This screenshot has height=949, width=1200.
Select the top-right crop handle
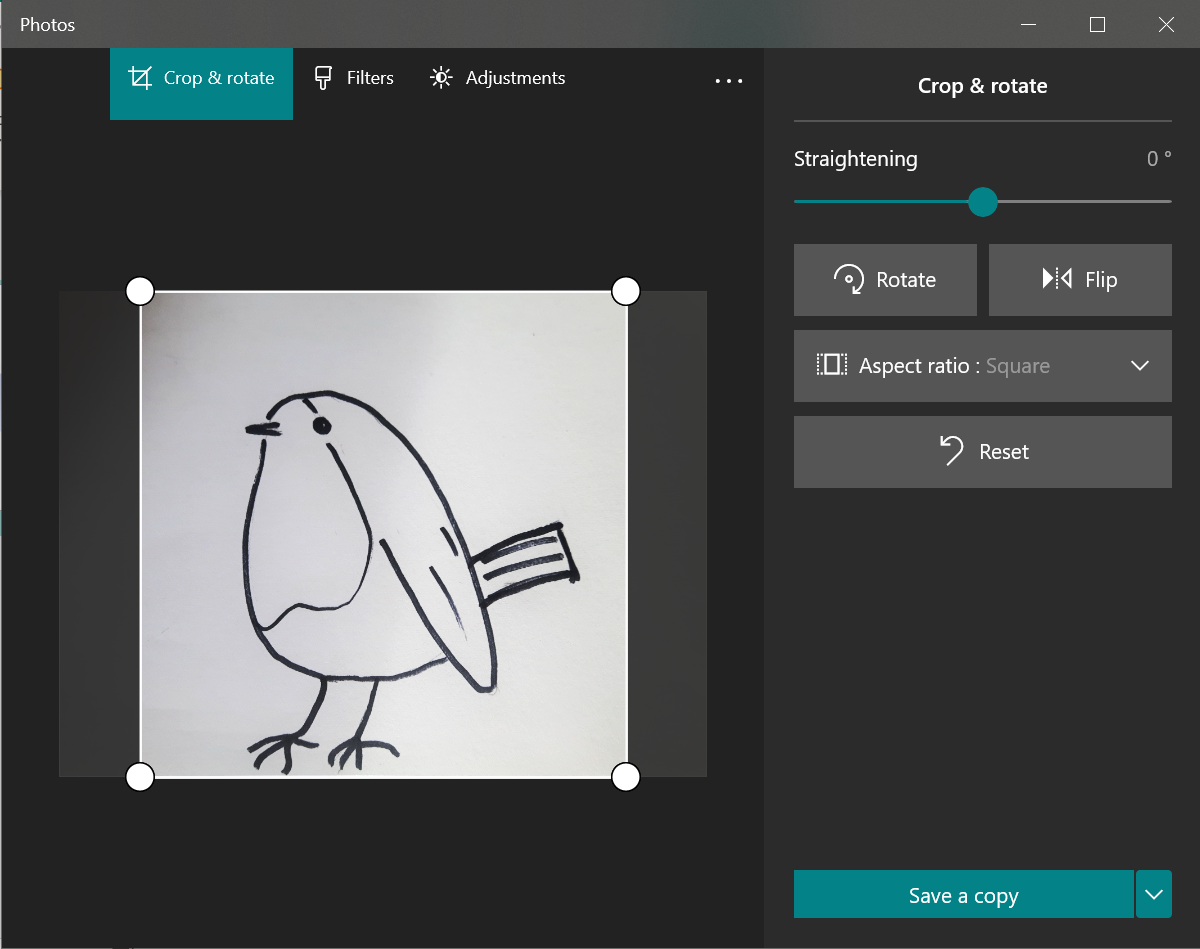[x=625, y=291]
